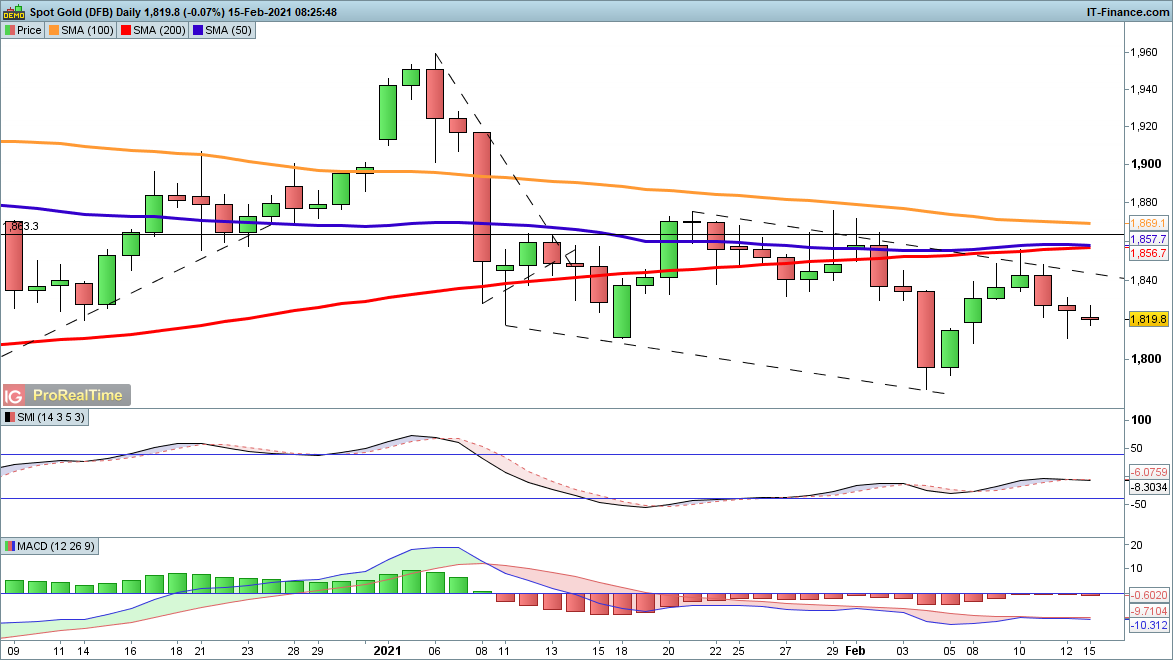
Task: Open the SMA (200) indicator settings label
Action: [158, 30]
